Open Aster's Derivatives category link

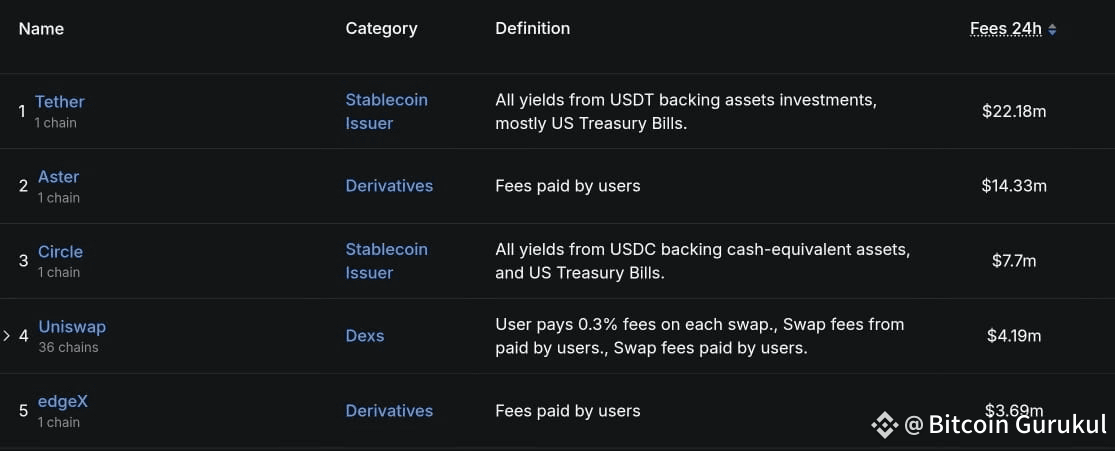click(x=389, y=186)
